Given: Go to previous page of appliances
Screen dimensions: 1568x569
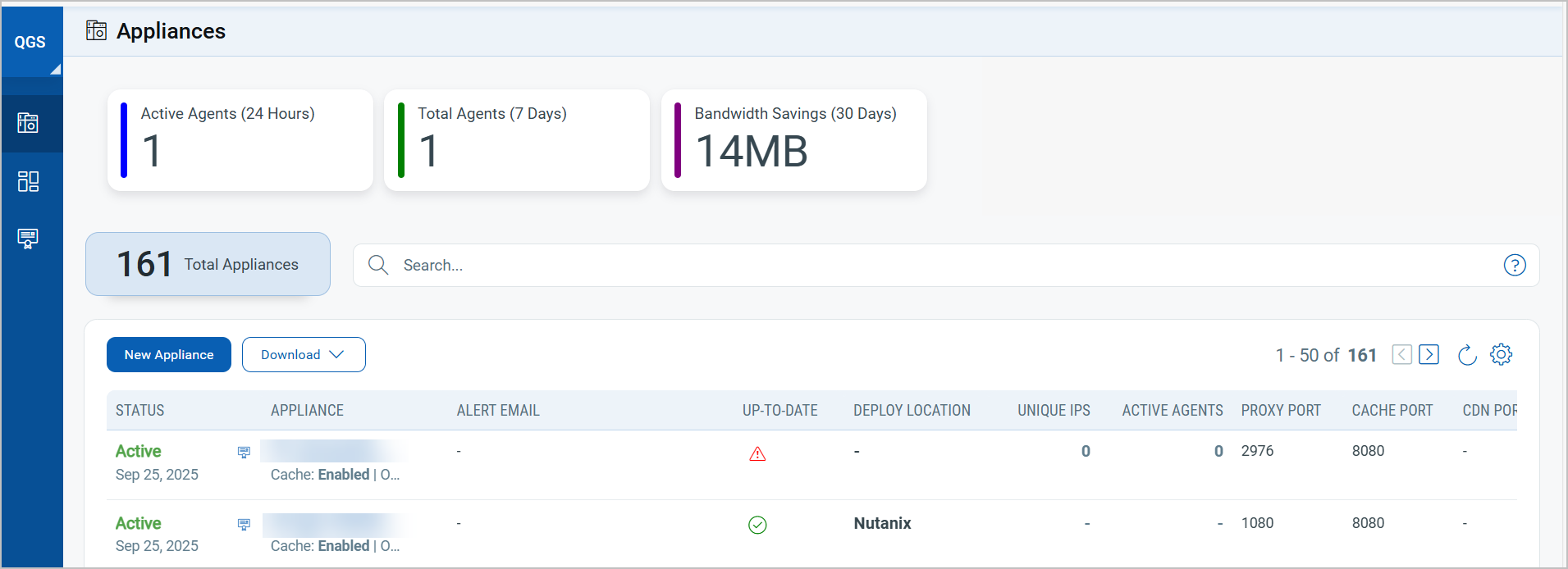Looking at the screenshot, I should 1401,354.
